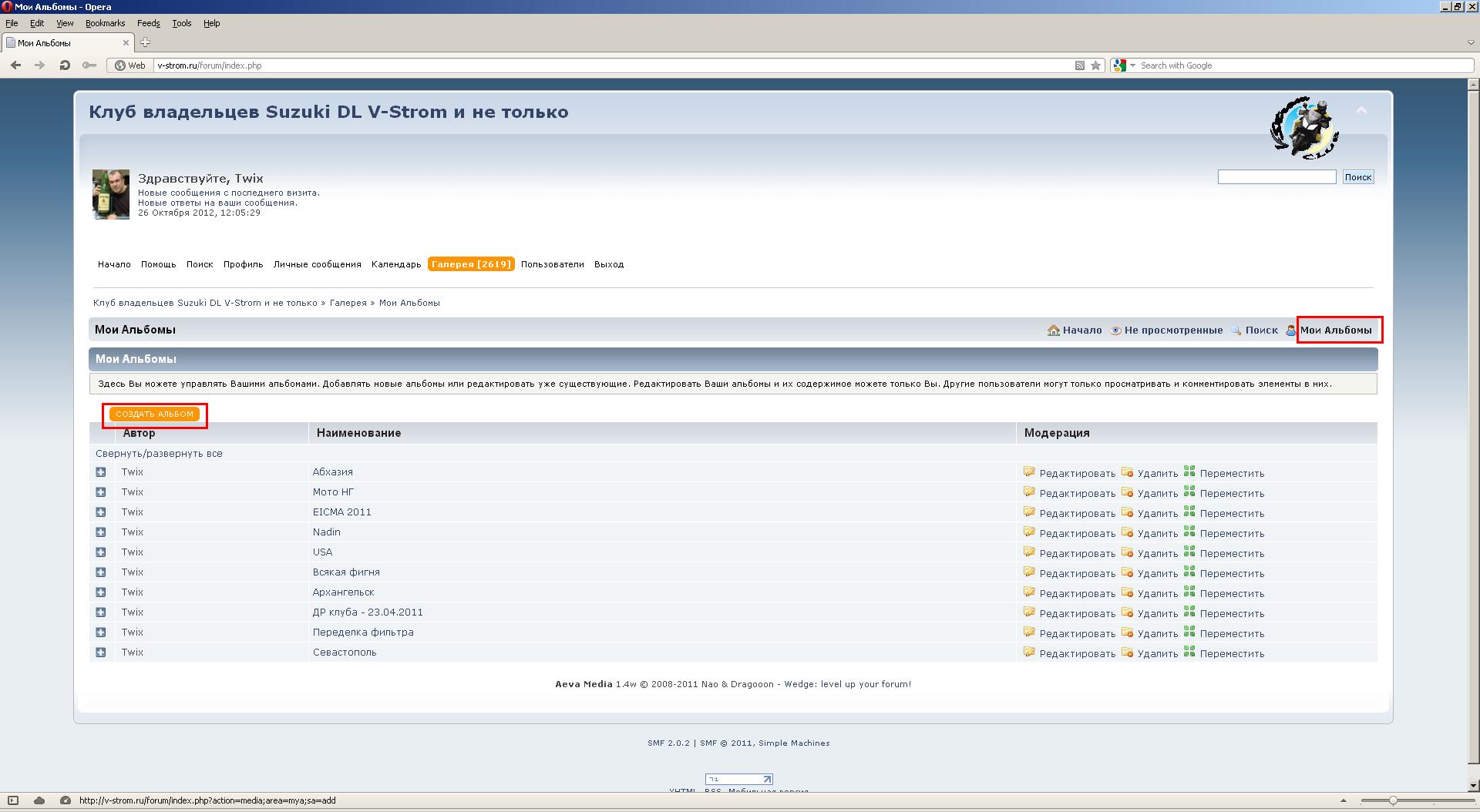Open the Календарь forum tab
This screenshot has height=812, width=1480.
pos(396,264)
